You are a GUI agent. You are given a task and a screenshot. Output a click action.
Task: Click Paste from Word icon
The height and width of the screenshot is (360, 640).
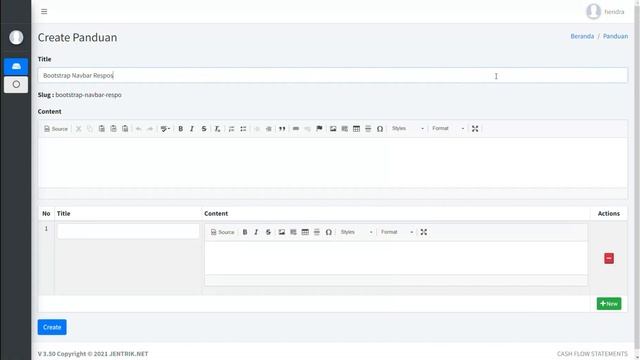pyautogui.click(x=125, y=129)
